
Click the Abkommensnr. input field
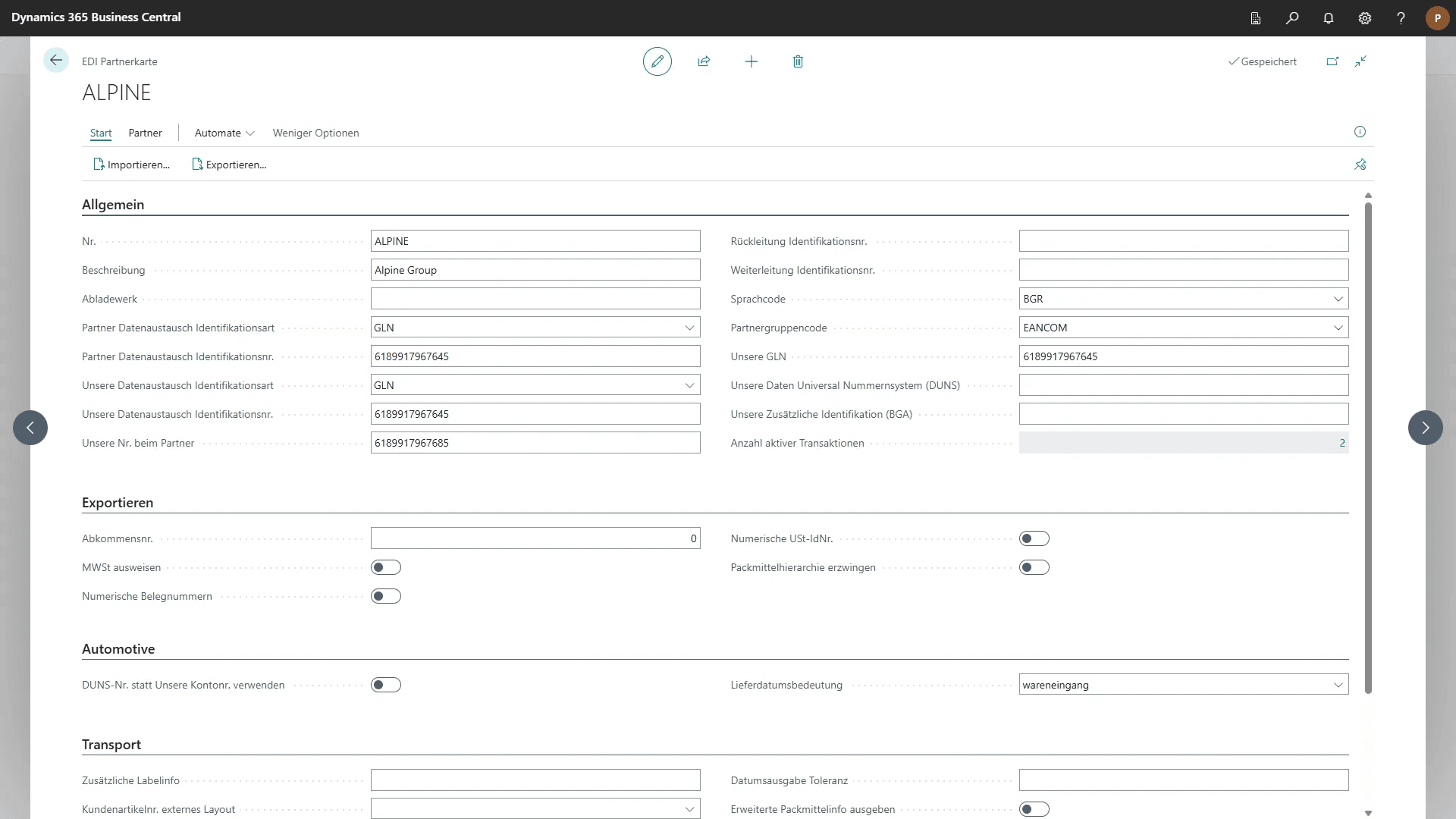click(535, 538)
